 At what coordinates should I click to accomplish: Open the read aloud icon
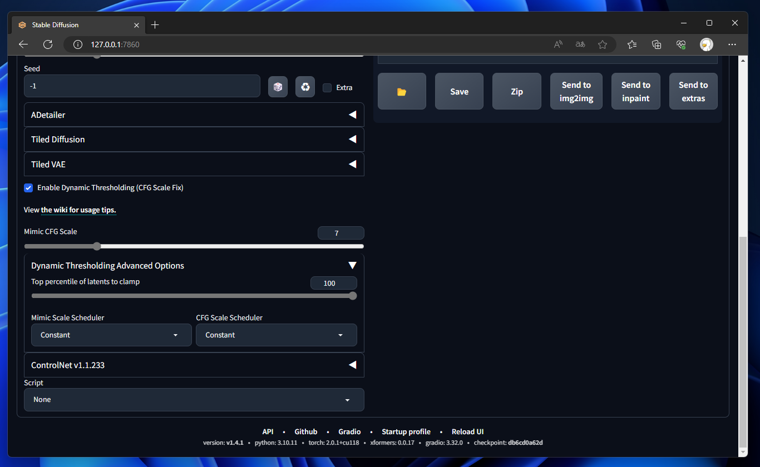point(558,44)
